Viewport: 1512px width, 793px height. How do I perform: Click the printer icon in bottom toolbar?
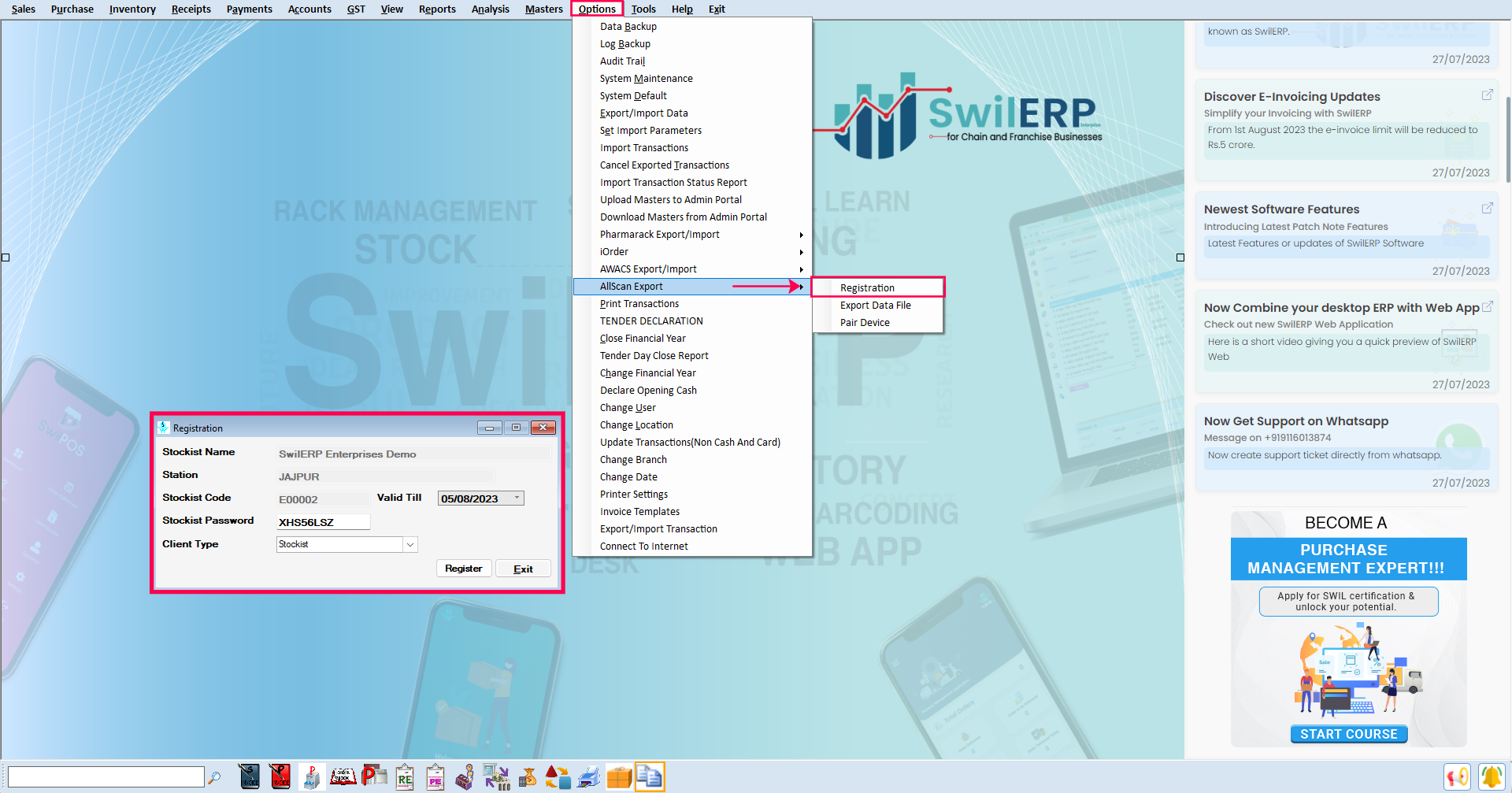[x=588, y=776]
